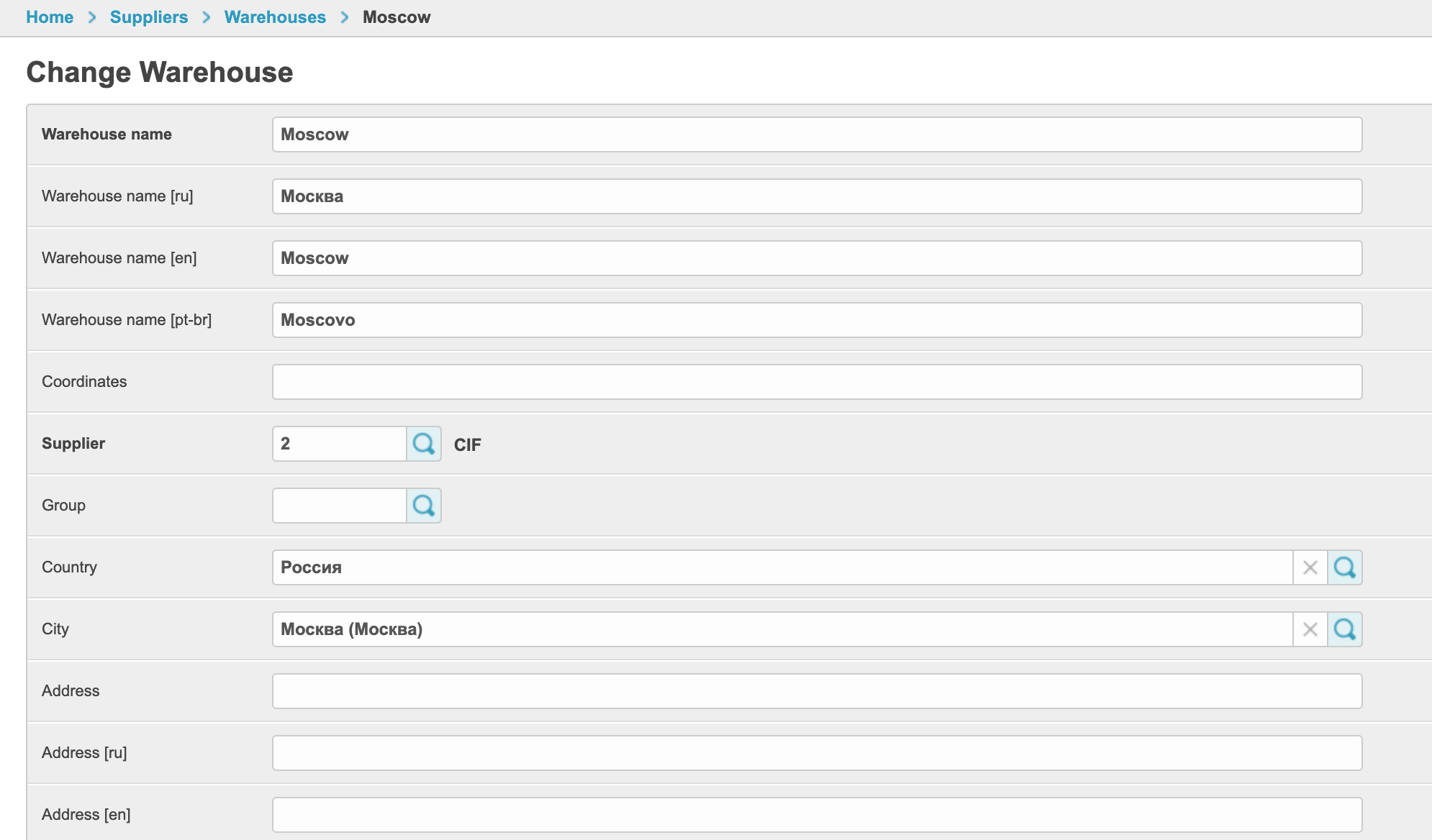
Task: Open Suppliers breadcrumb link
Action: pyautogui.click(x=148, y=17)
